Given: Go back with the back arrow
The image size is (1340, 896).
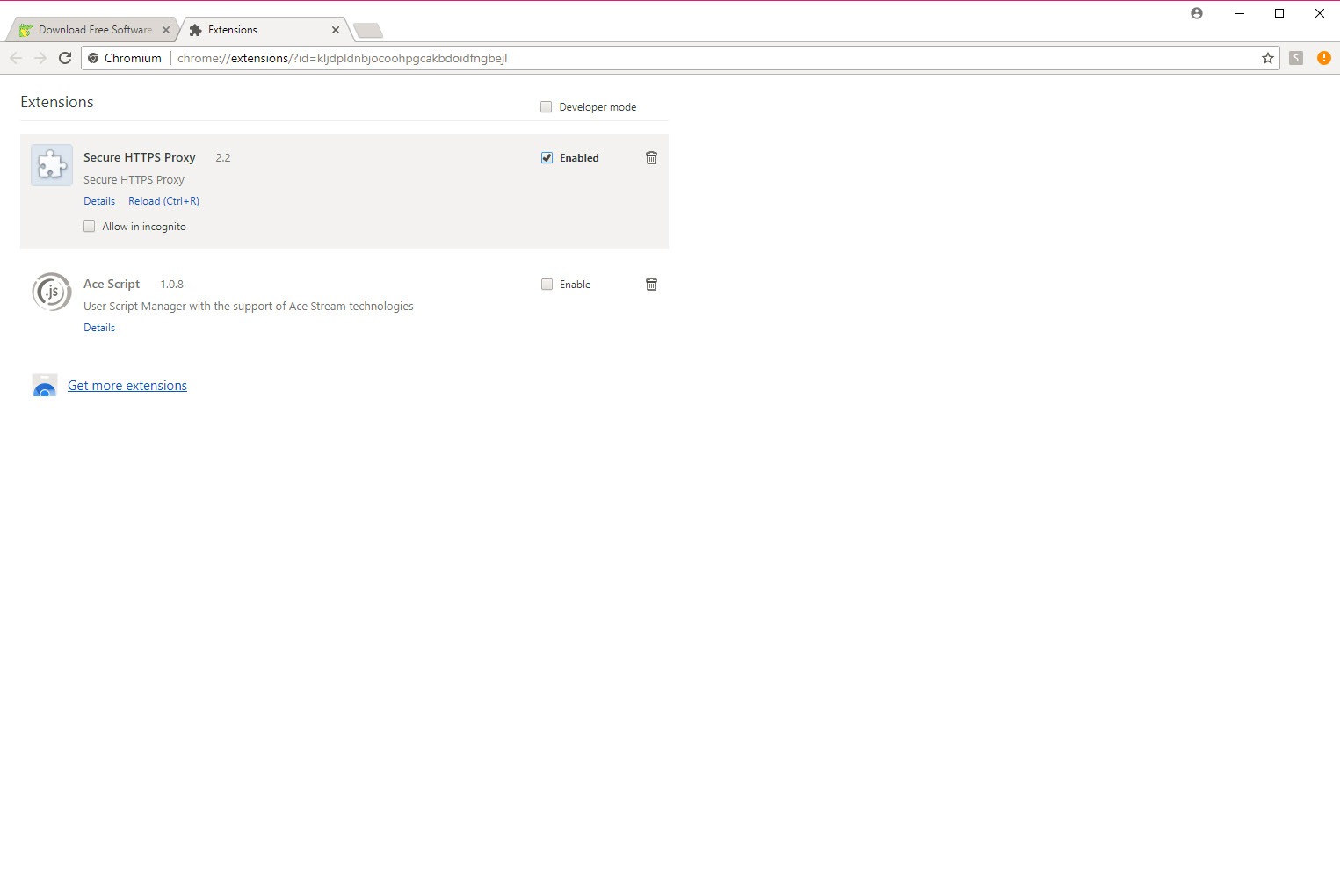Looking at the screenshot, I should click(x=16, y=58).
